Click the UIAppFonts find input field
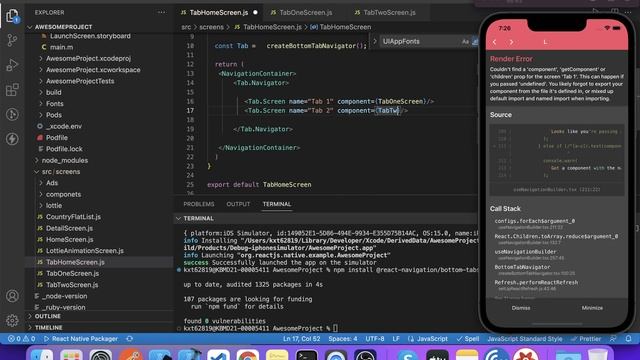This screenshot has height=360, width=640. [x=420, y=41]
